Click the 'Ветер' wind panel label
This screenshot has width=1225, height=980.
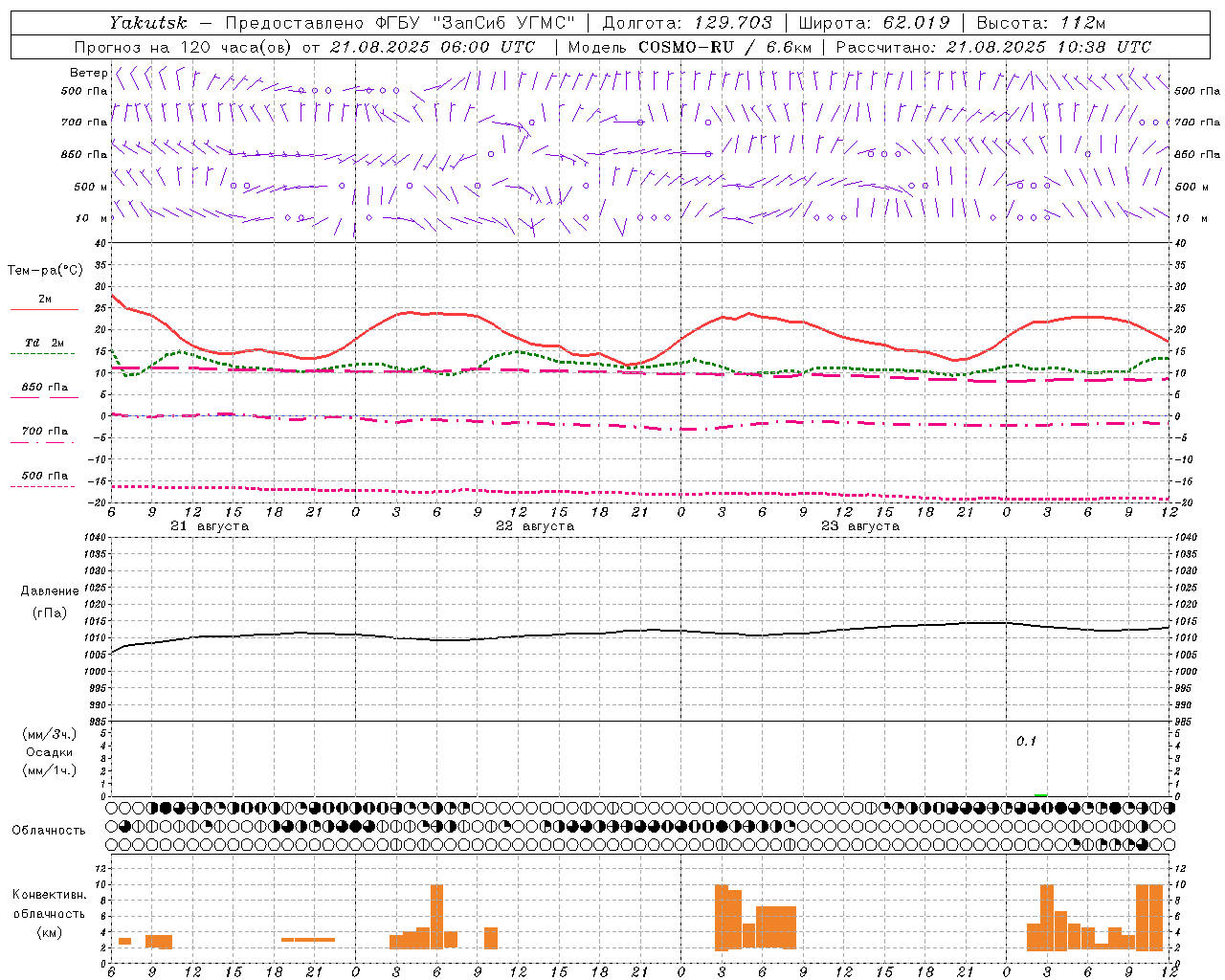point(88,73)
